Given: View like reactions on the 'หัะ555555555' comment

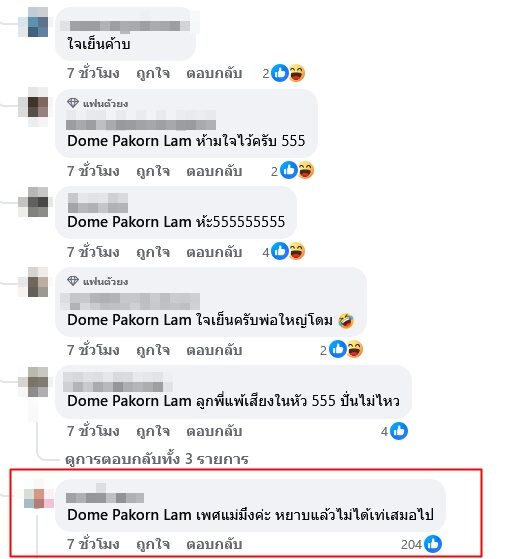Looking at the screenshot, I should pos(280,252).
